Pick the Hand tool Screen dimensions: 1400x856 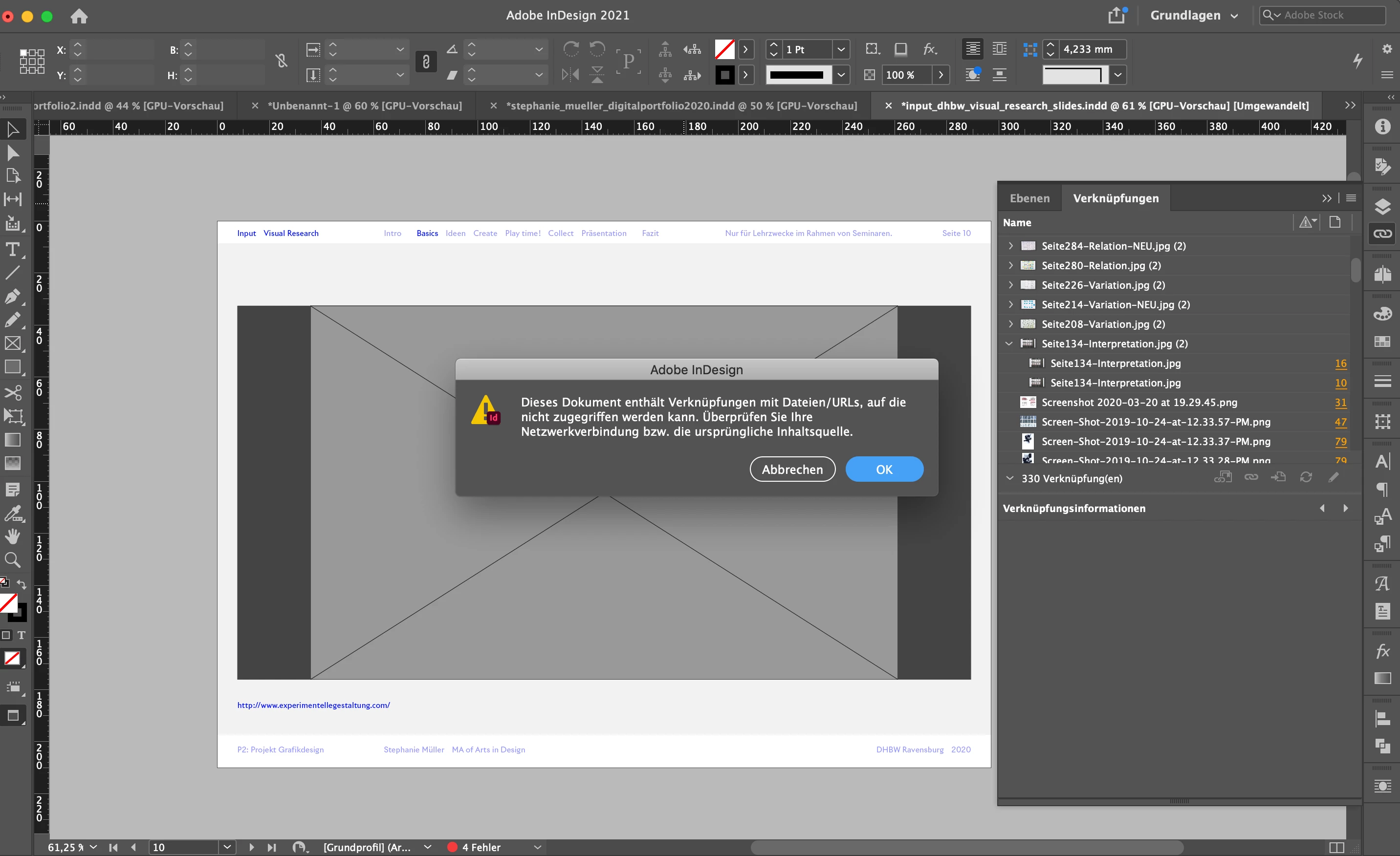click(x=13, y=536)
